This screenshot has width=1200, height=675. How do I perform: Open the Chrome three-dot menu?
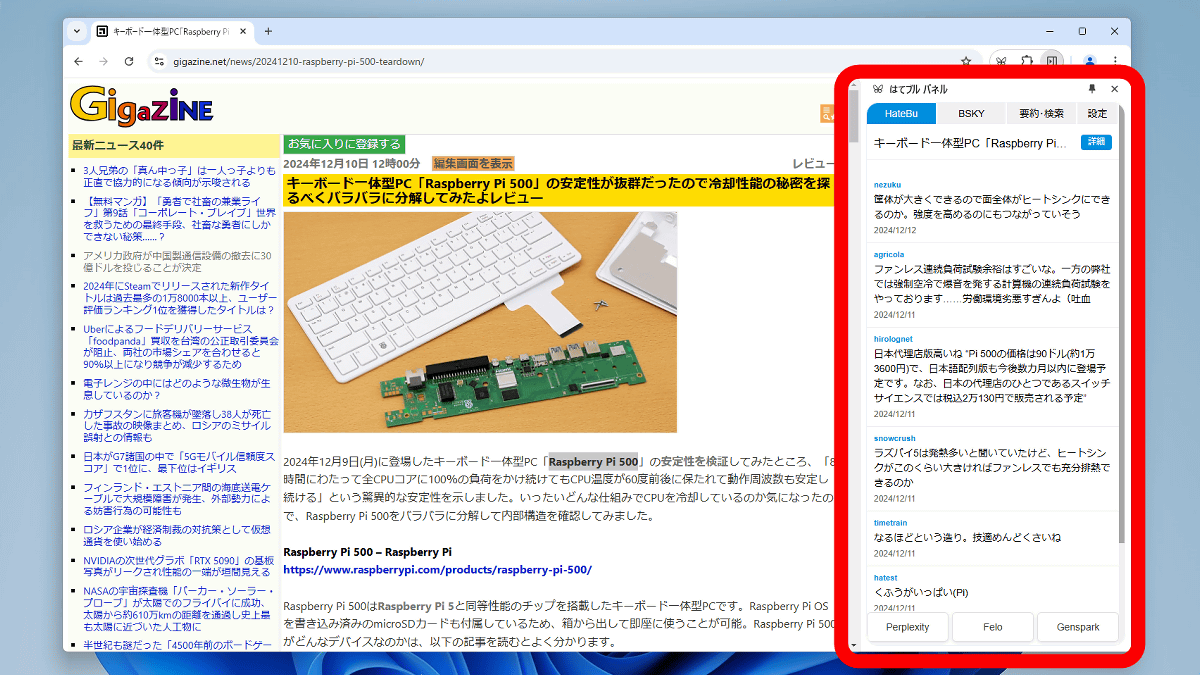[1115, 61]
